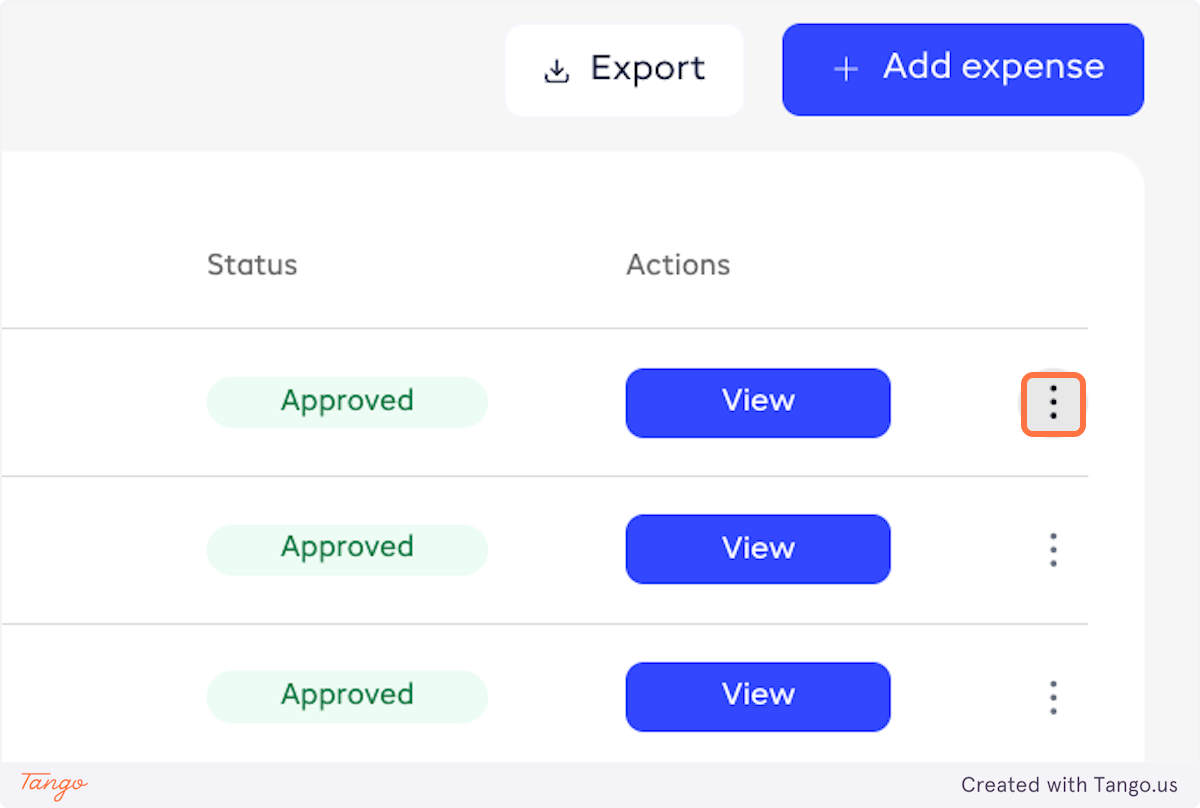Image resolution: width=1200 pixels, height=808 pixels.
Task: View the first approved expense
Action: 757,402
